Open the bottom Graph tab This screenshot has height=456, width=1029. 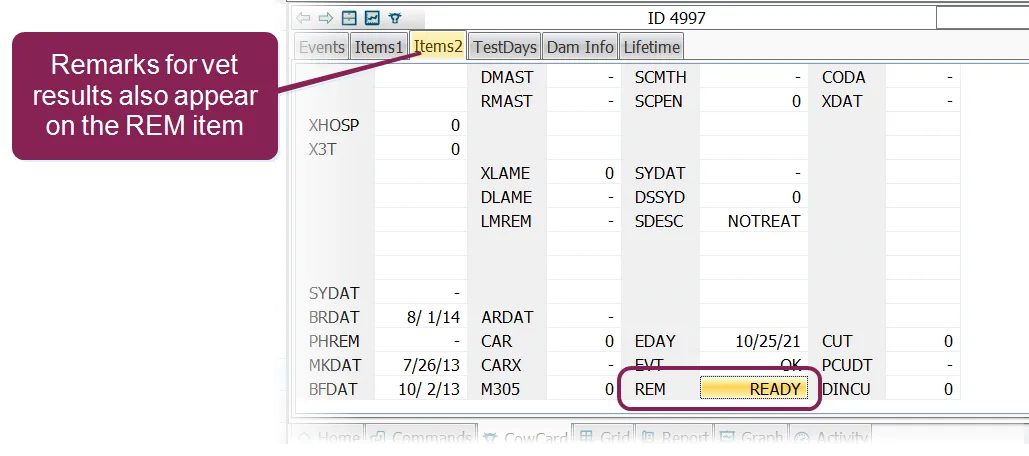[x=751, y=438]
